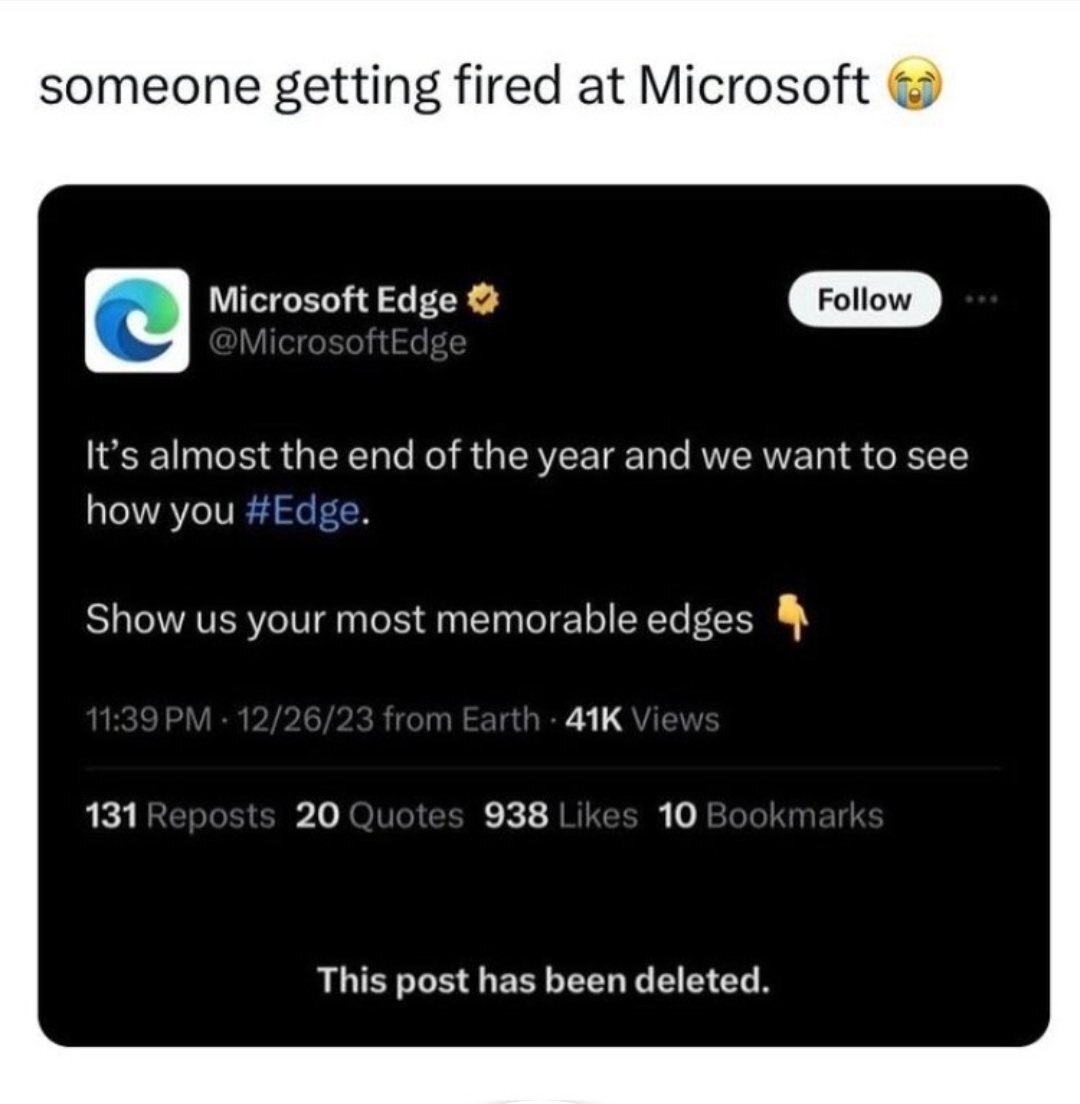Viewport: 1080px width, 1104px height.
Task: Click the Microsoft Edge profile avatar
Action: point(138,320)
